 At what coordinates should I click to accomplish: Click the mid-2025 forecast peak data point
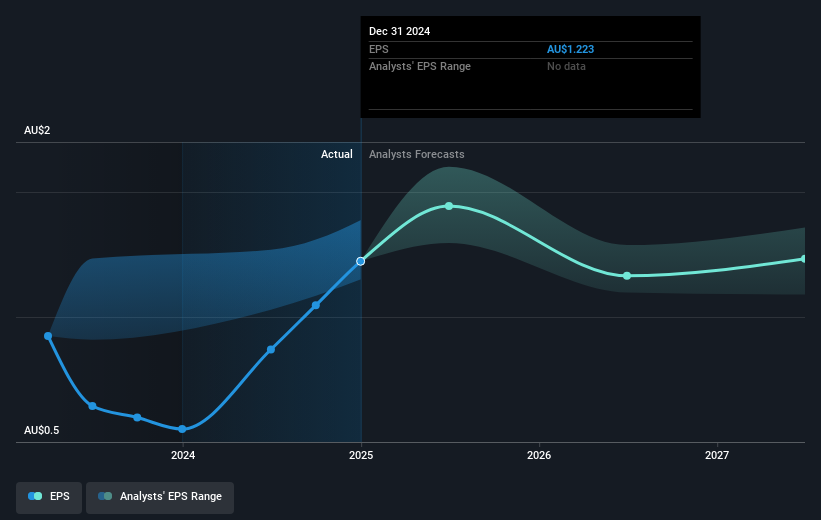click(449, 206)
